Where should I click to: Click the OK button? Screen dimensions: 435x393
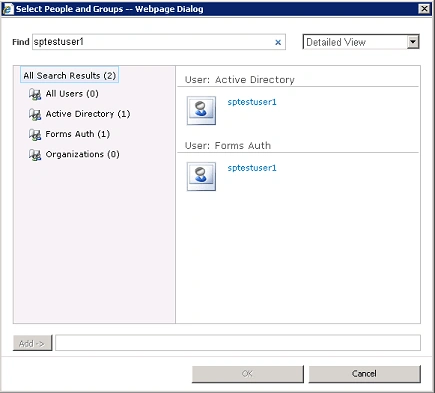point(248,374)
